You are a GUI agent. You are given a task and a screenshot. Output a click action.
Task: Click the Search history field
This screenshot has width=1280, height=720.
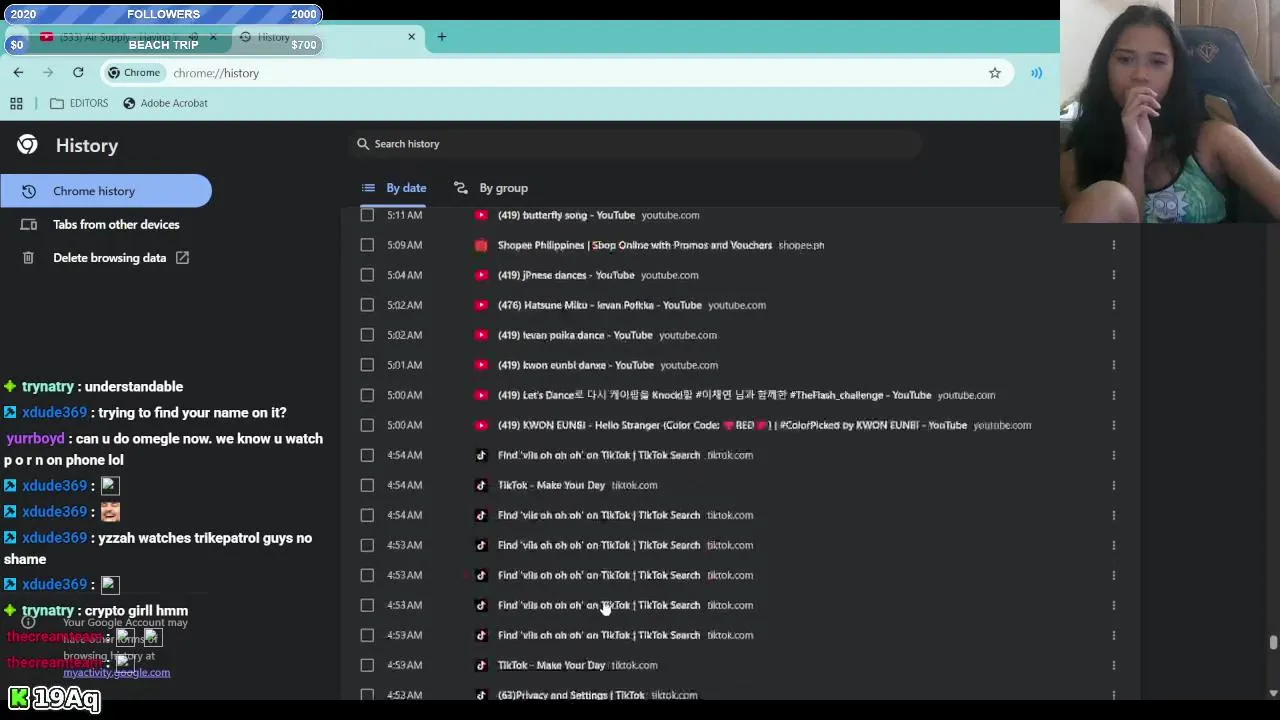click(635, 144)
